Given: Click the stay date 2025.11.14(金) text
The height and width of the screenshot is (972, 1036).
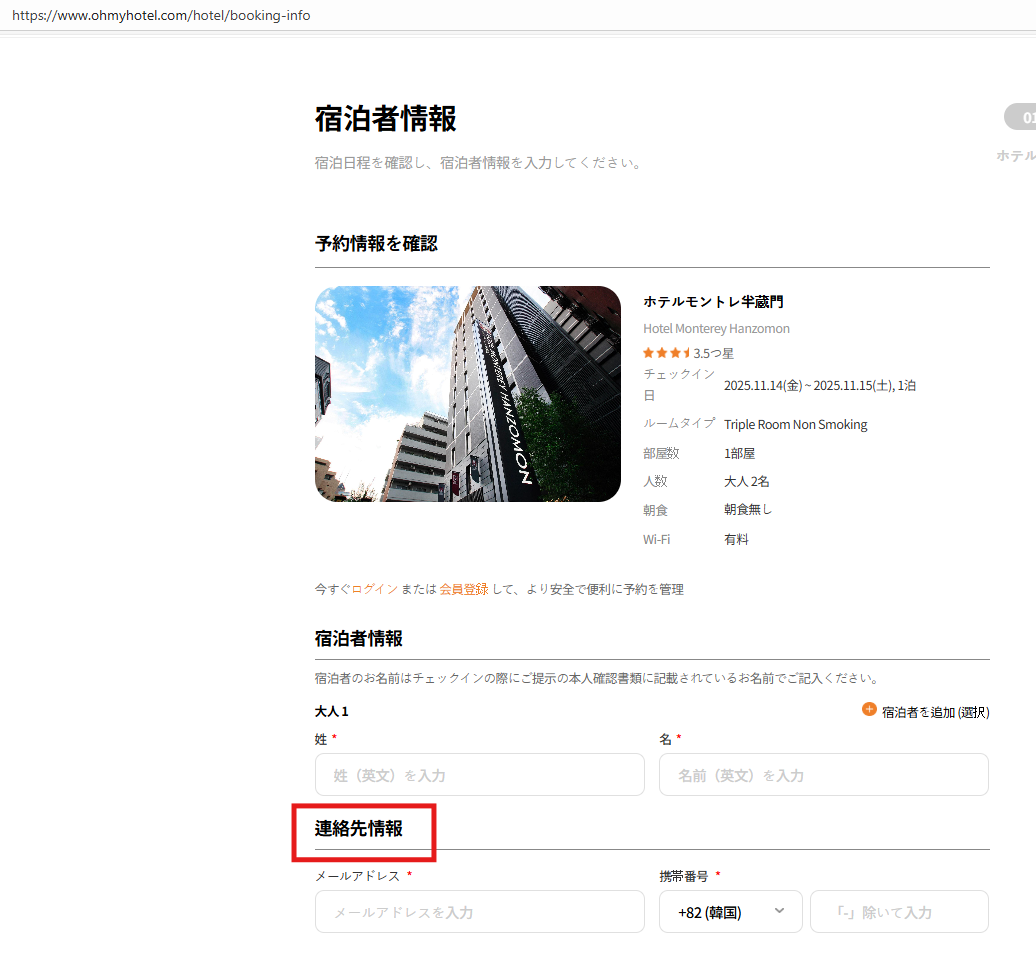Looking at the screenshot, I should (763, 385).
